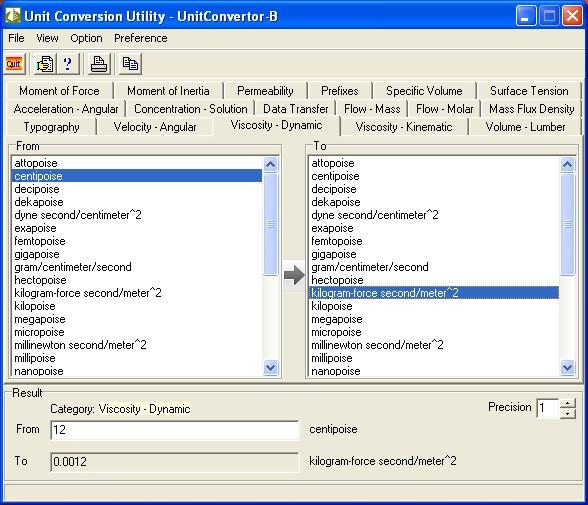This screenshot has height=505, width=588.
Task: Click the Precision value field
Action: 548,408
